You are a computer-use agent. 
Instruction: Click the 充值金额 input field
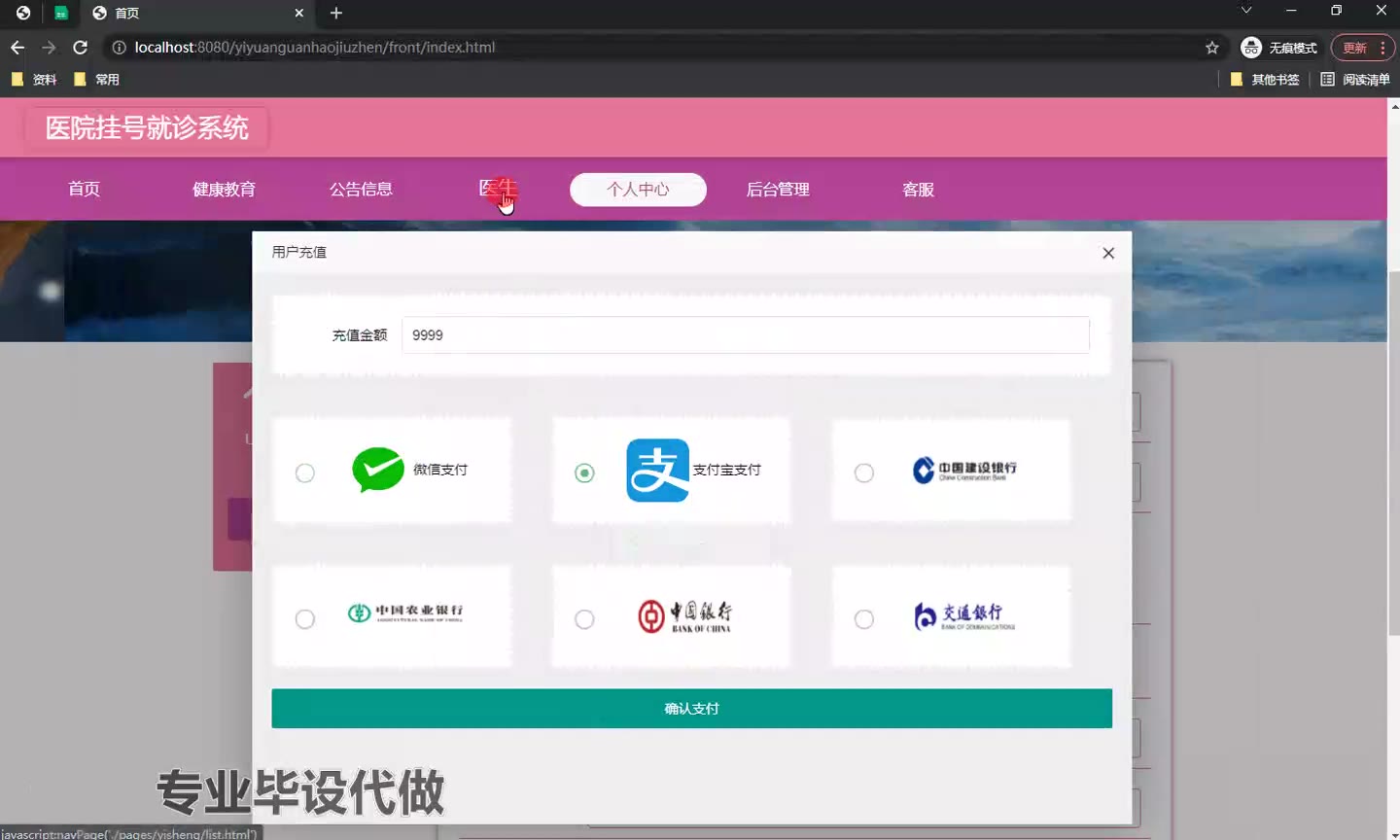(745, 335)
